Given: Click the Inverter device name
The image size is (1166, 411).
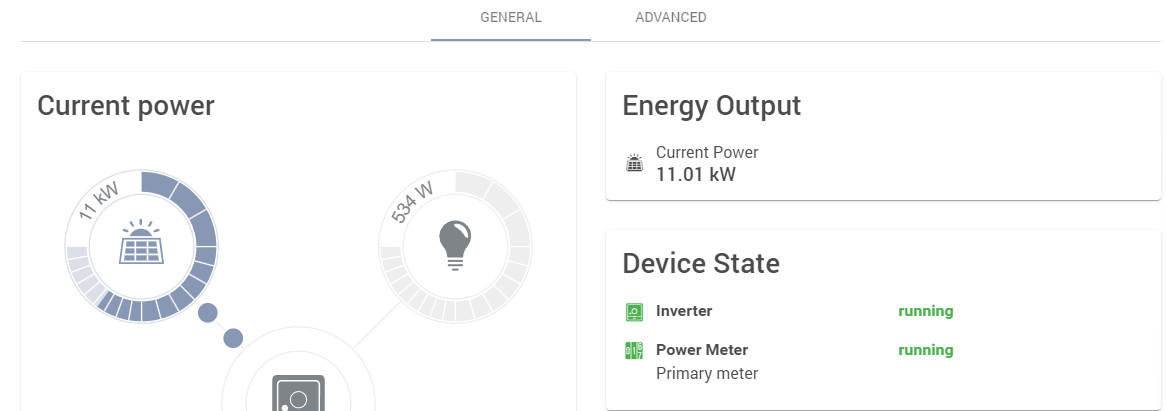Looking at the screenshot, I should 684,311.
